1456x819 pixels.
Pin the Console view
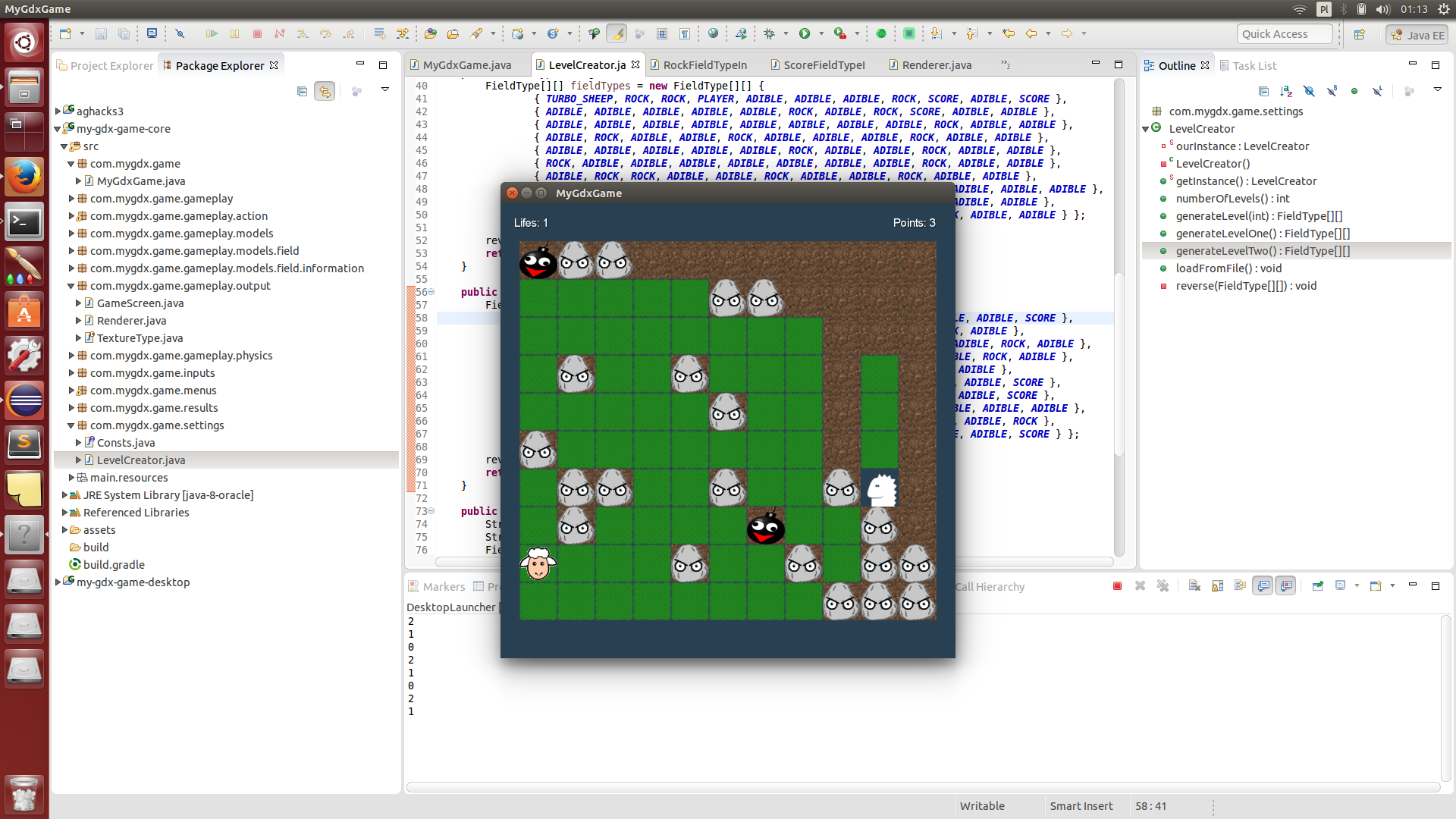point(1317,586)
